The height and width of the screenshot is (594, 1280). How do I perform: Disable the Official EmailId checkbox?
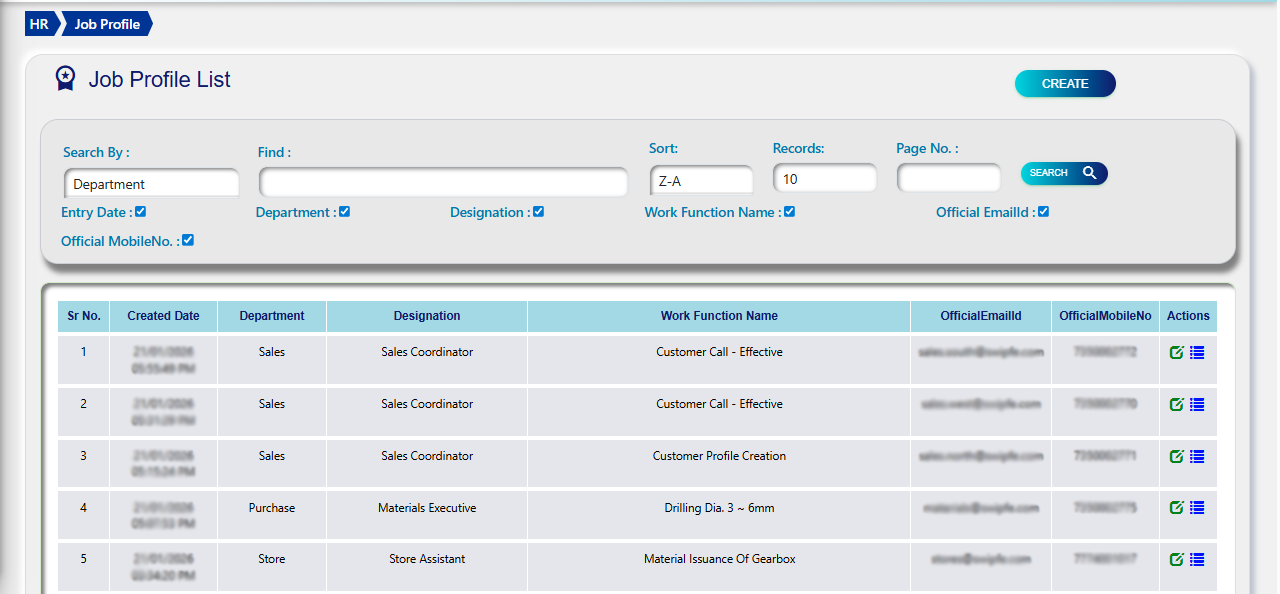click(1043, 212)
